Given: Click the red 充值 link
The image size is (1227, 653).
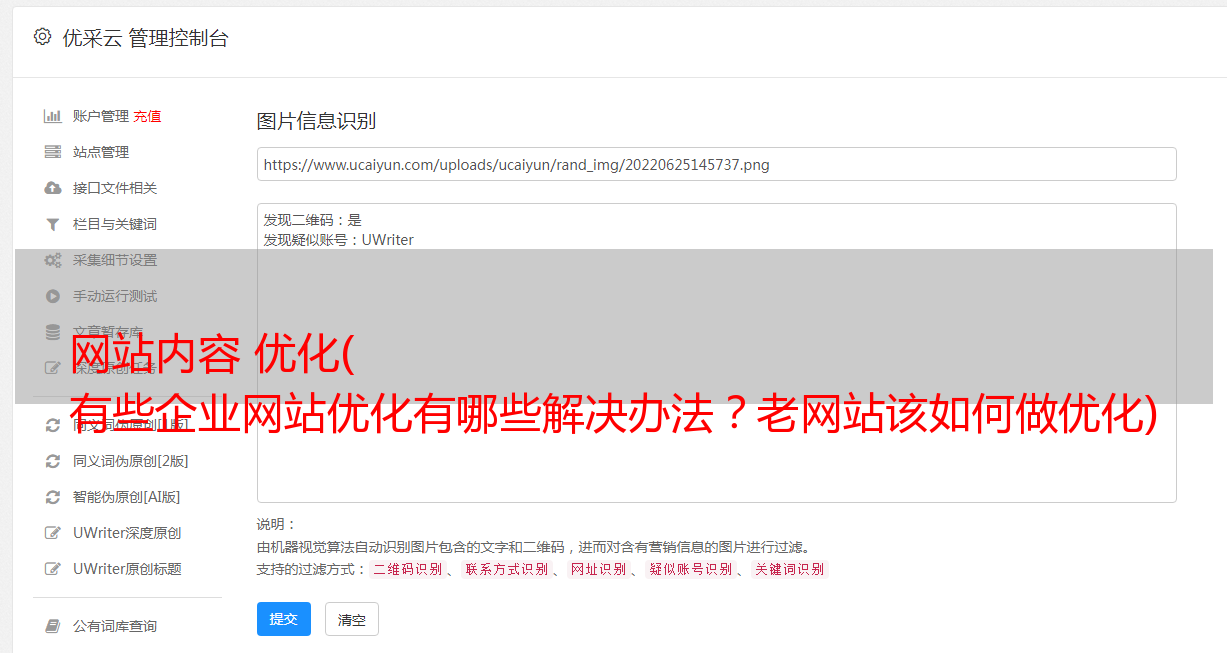Looking at the screenshot, I should (147, 116).
